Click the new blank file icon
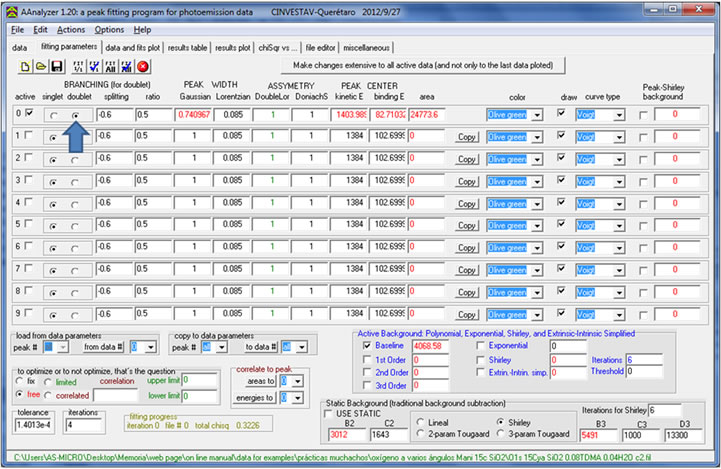 coord(25,67)
